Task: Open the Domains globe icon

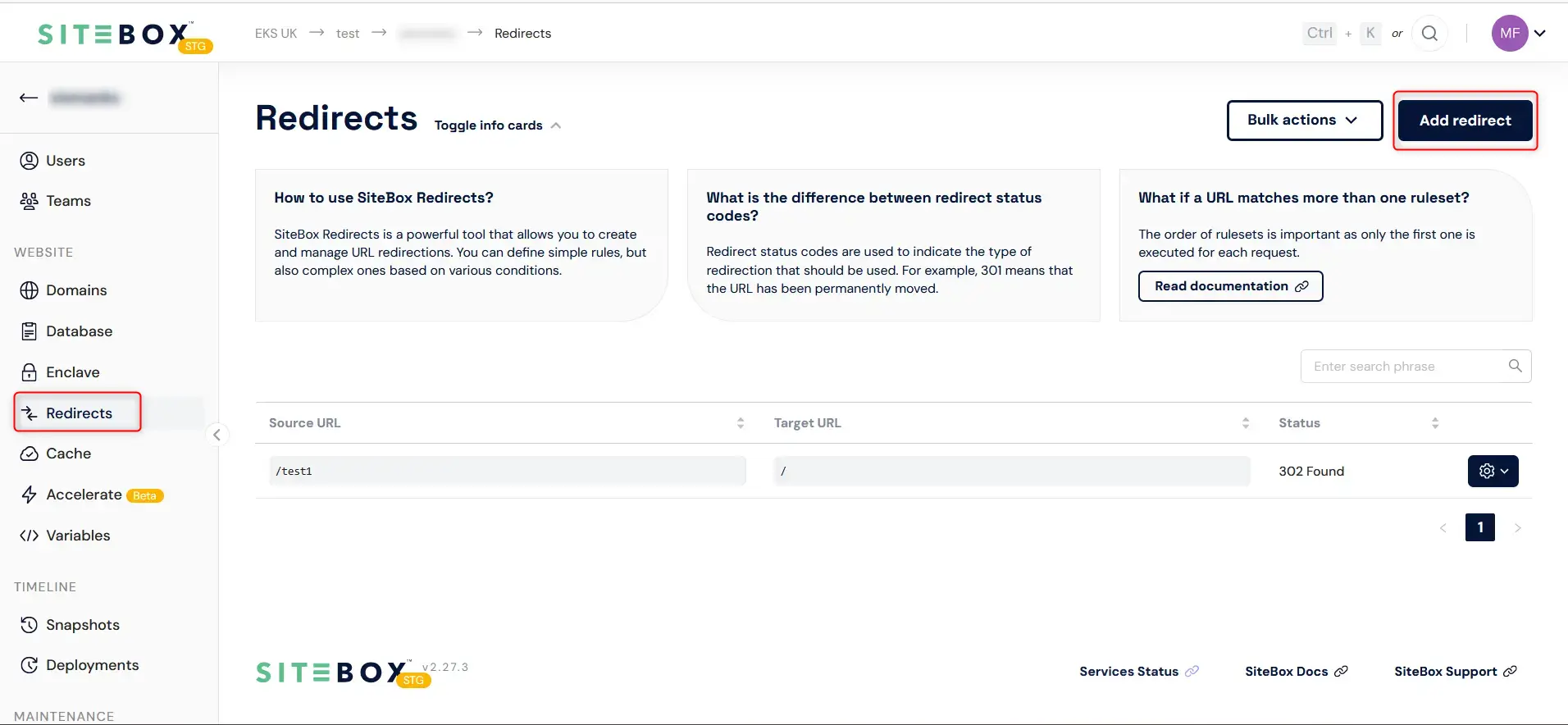Action: (30, 290)
